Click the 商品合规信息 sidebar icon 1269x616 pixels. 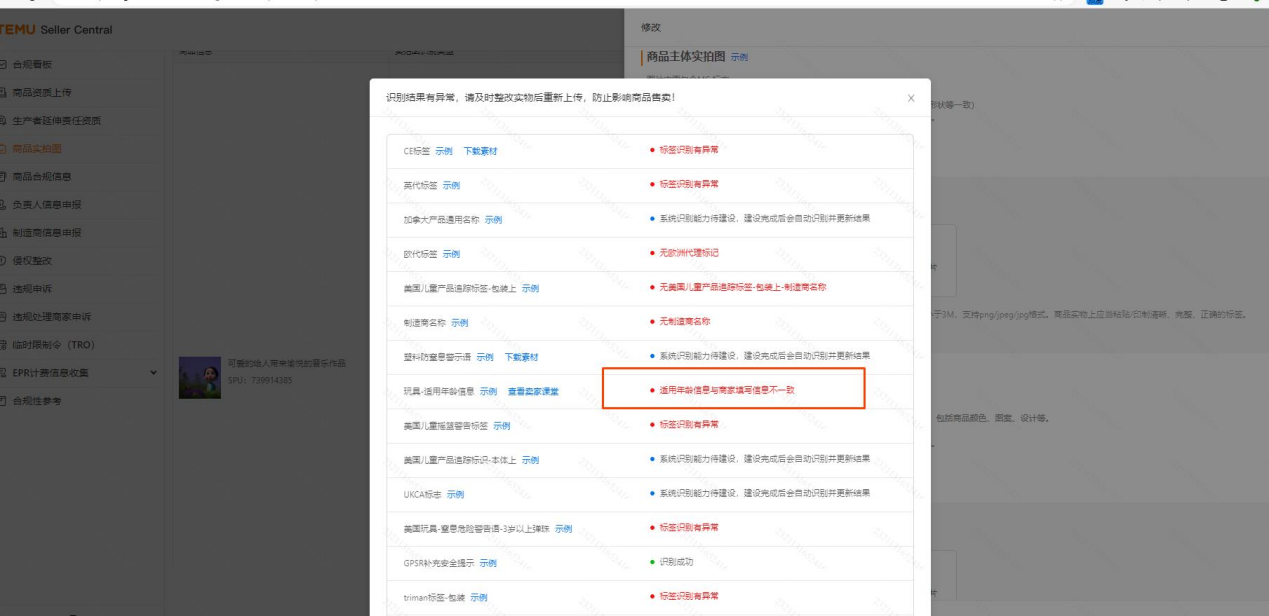3,177
